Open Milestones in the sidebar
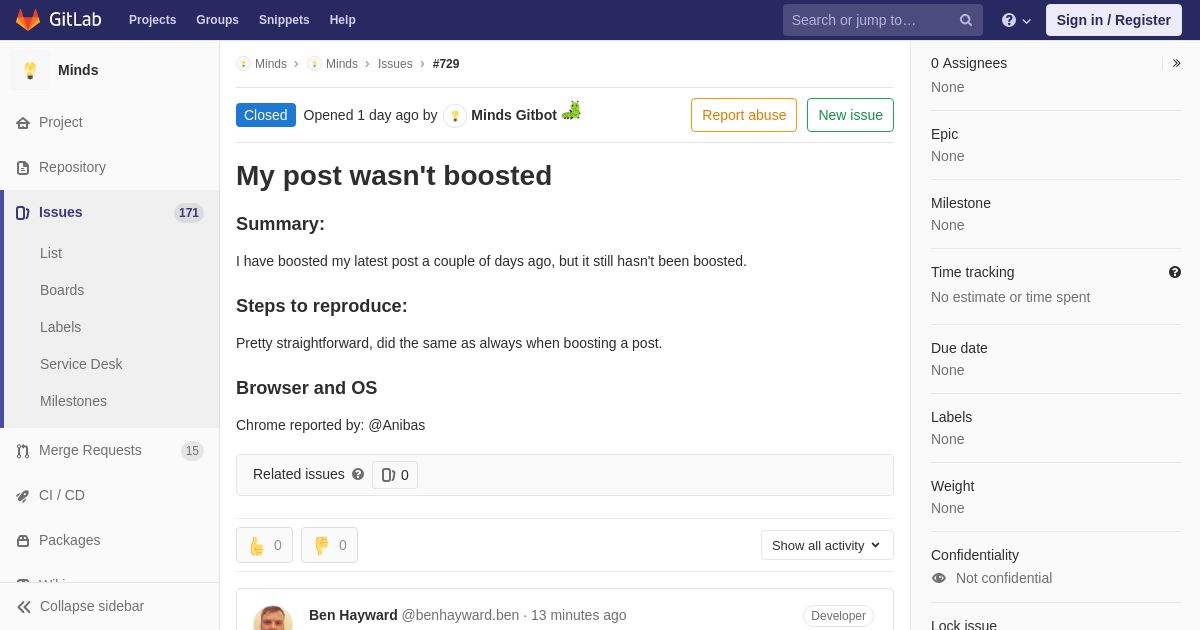 pyautogui.click(x=73, y=401)
